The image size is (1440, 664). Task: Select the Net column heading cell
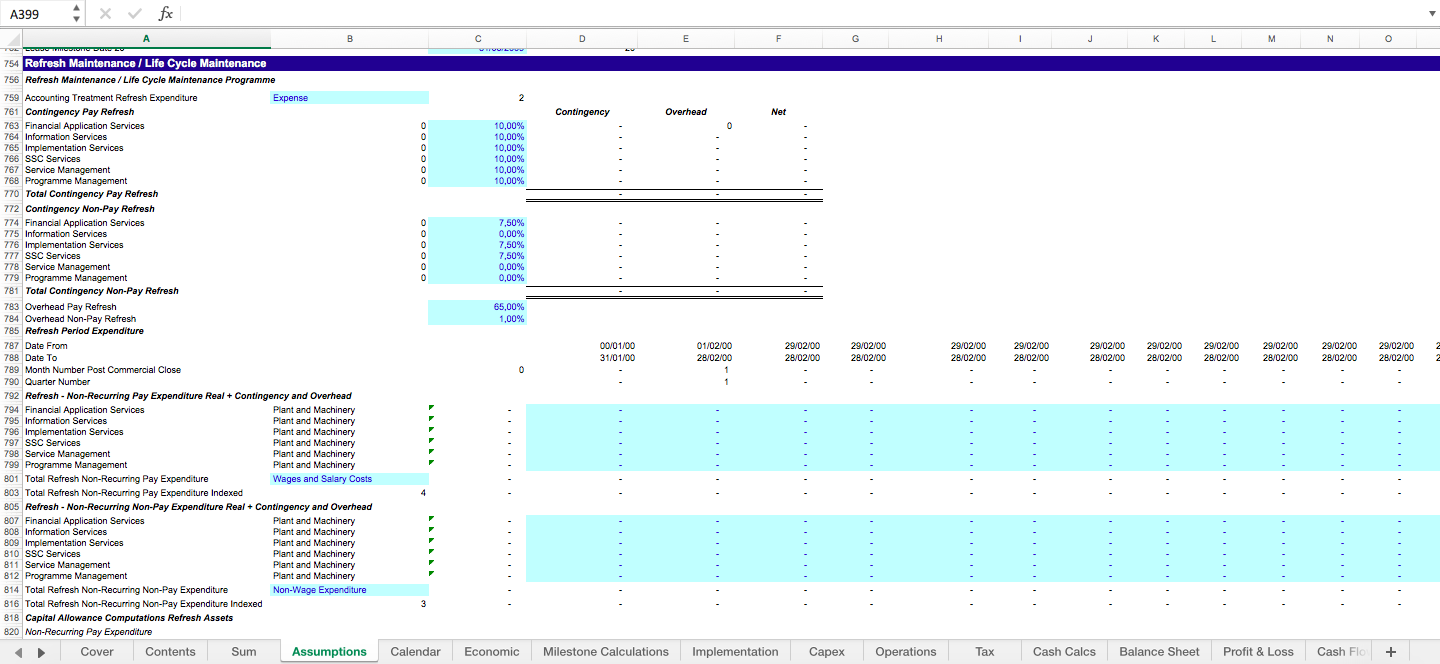click(778, 112)
